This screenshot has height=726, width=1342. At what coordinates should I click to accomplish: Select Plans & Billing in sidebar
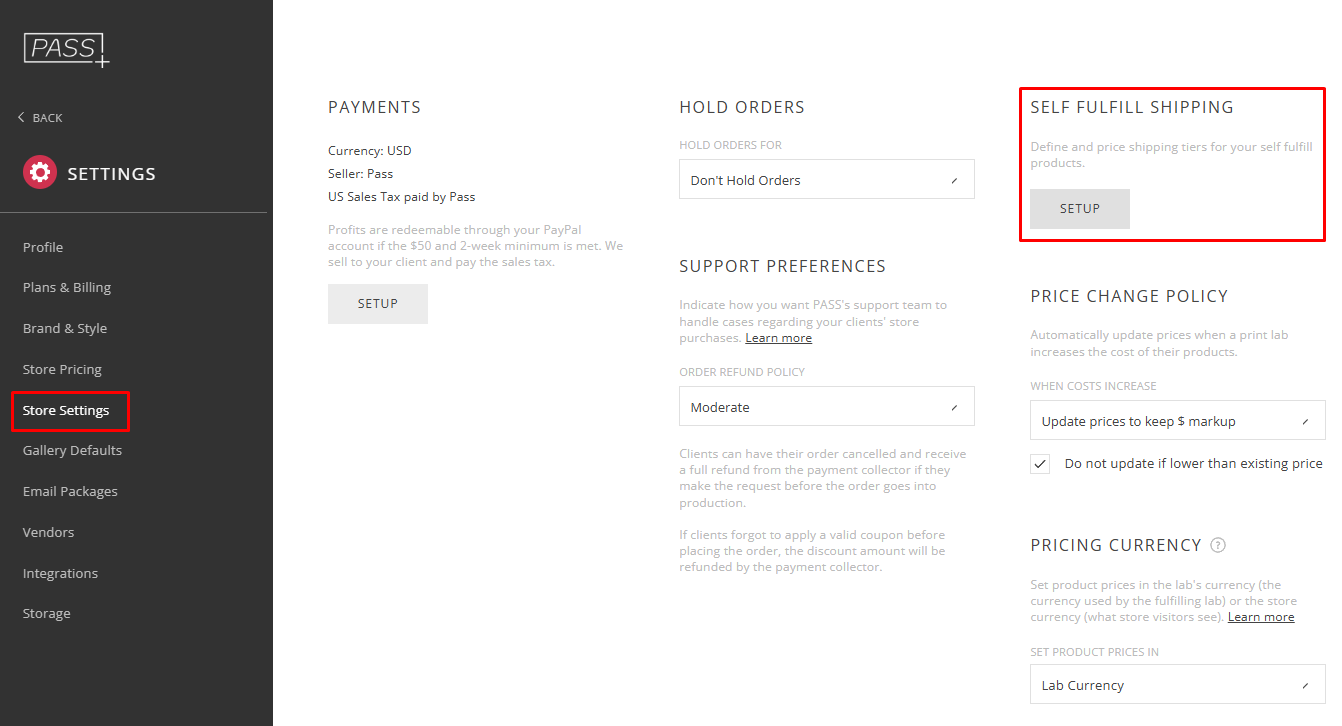(67, 287)
